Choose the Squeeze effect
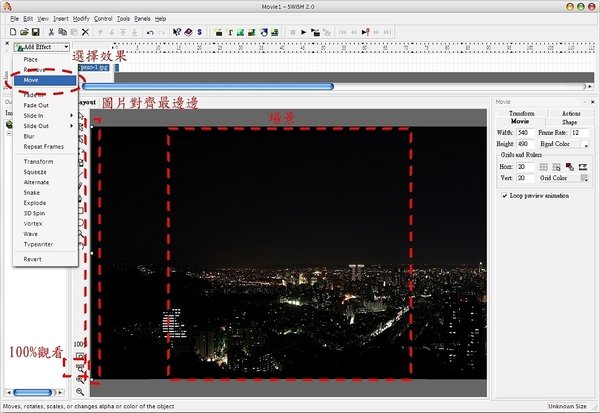600x413 pixels. (x=45, y=172)
